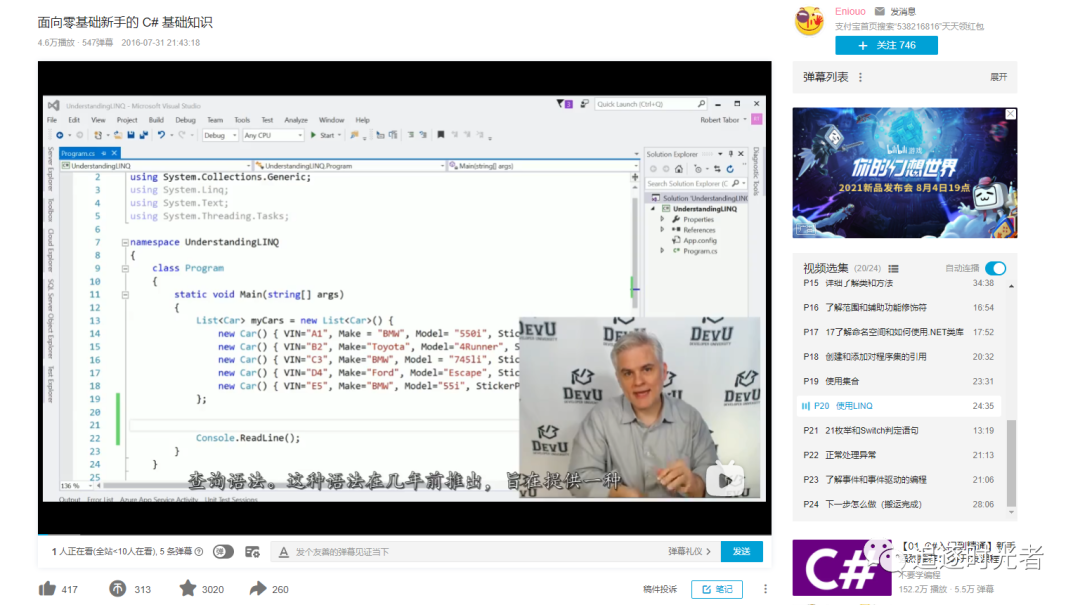Follow the uploader with 关注 746 button
Viewport: 1080px width, 605px height.
pyautogui.click(x=886, y=45)
